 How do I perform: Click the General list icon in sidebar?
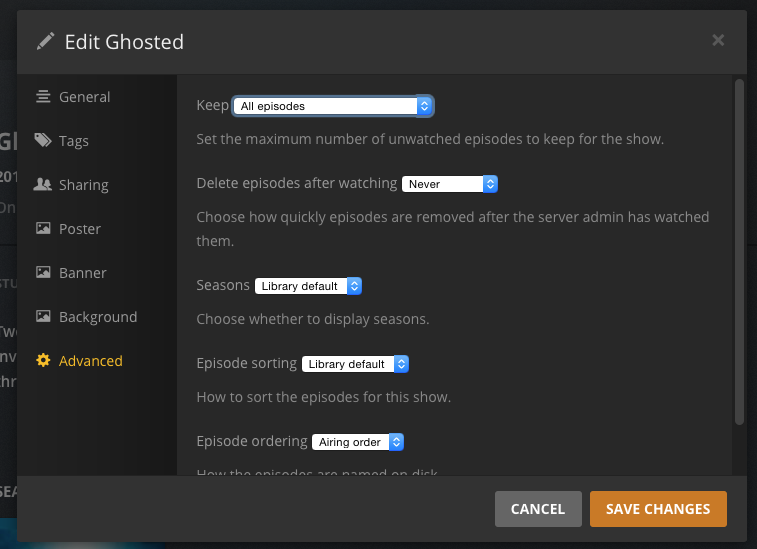point(43,97)
